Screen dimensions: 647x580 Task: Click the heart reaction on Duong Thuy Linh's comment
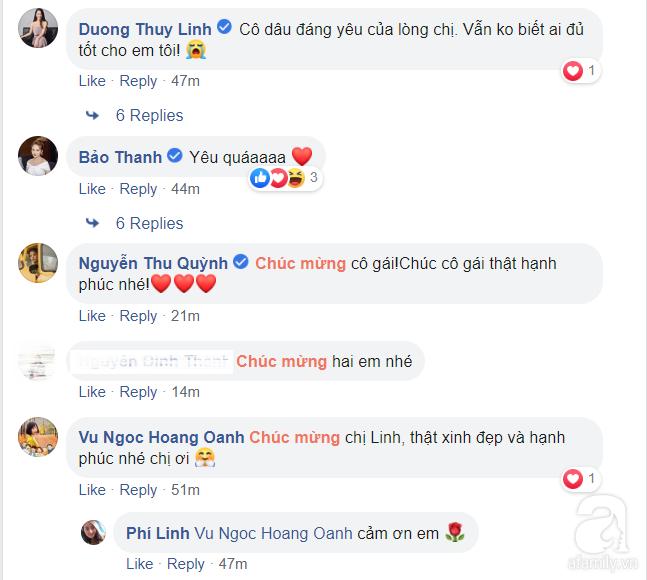point(573,71)
